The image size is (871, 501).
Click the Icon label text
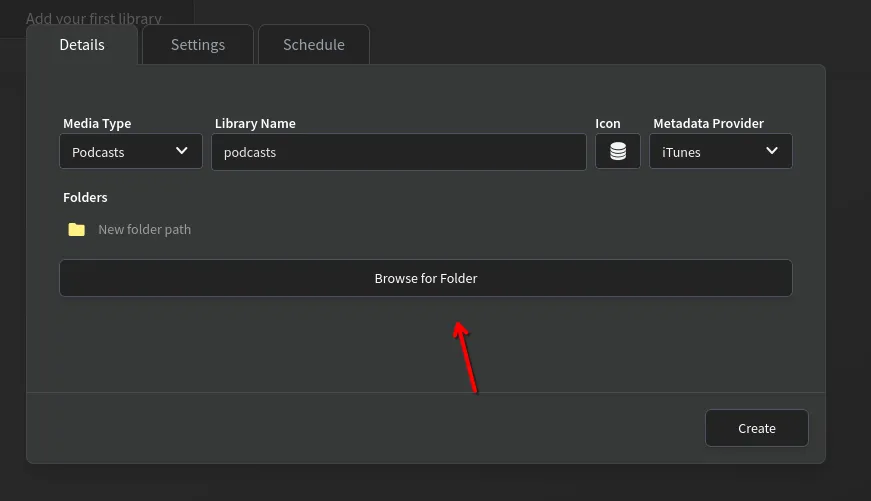[608, 124]
